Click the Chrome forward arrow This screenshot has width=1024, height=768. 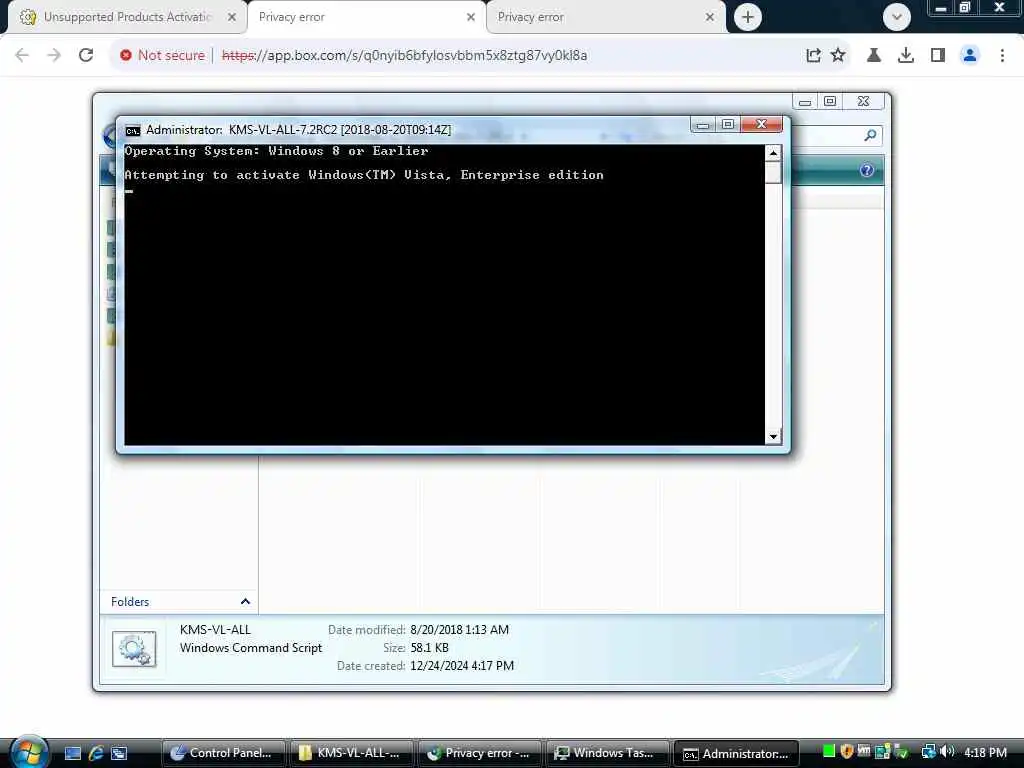pos(54,56)
